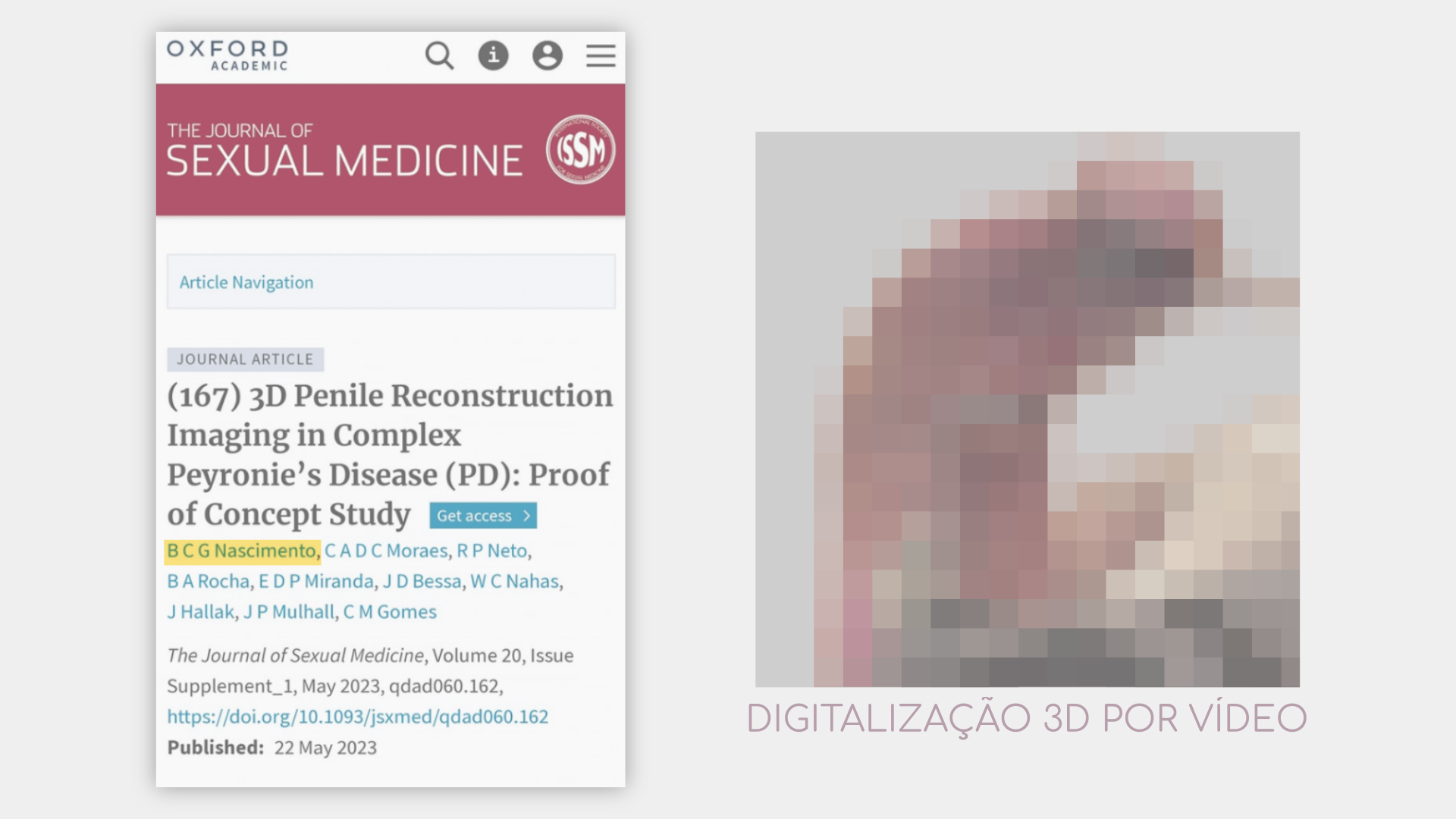Open the hamburger menu icon
Viewport: 1456px width, 819px height.
tap(601, 55)
